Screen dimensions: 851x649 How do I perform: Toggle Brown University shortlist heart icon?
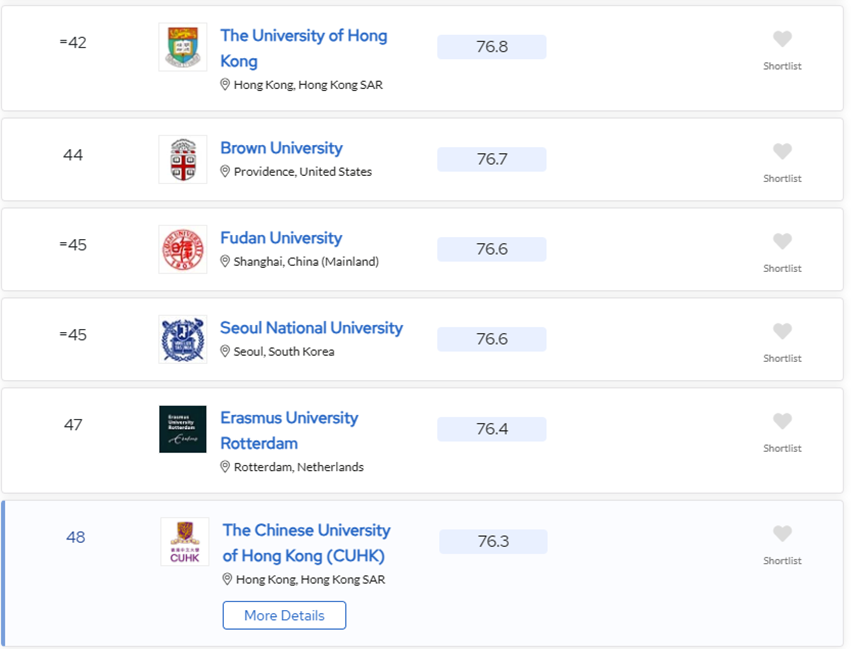click(x=782, y=151)
